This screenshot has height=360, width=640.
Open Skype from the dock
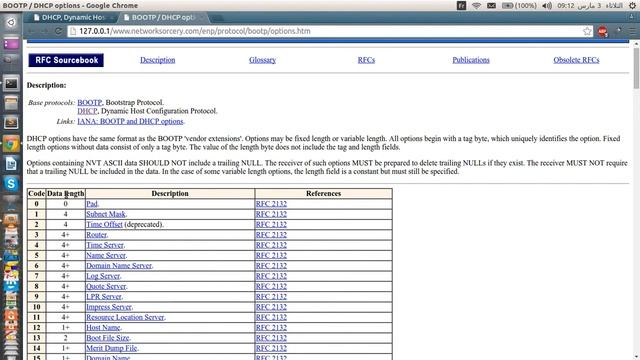(x=11, y=184)
